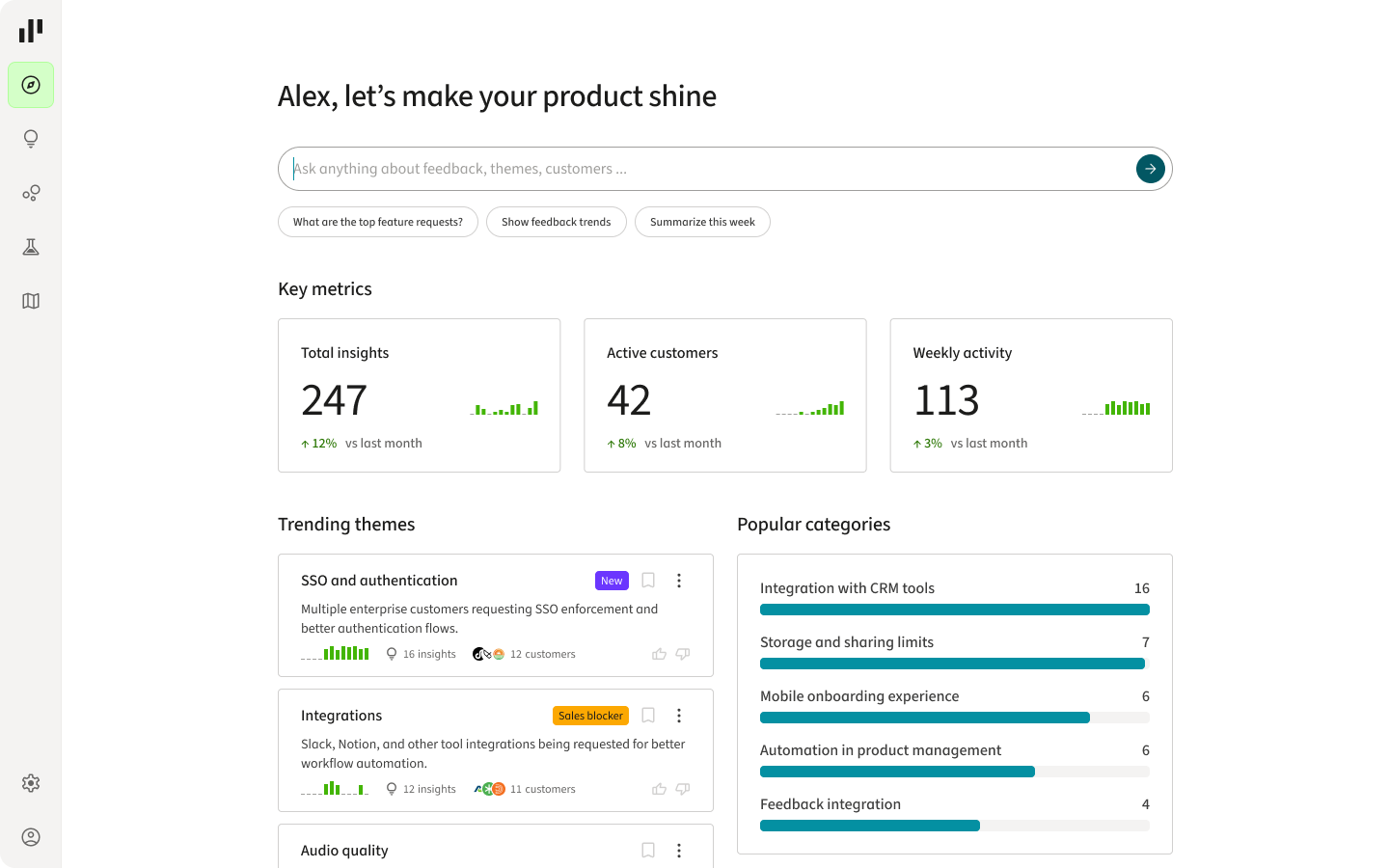
Task: Open the three-dot menu on Audio quality
Action: click(x=678, y=850)
